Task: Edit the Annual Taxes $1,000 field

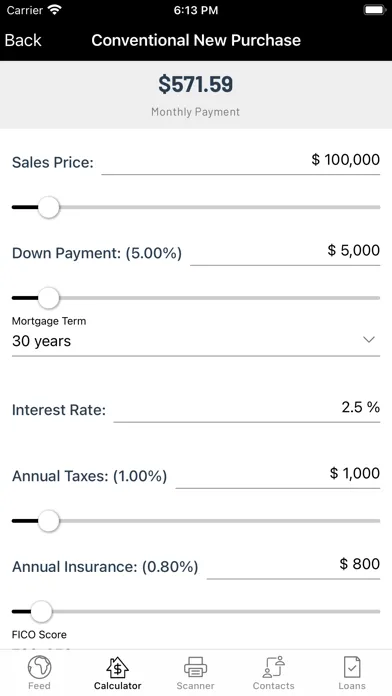Action: click(x=278, y=474)
